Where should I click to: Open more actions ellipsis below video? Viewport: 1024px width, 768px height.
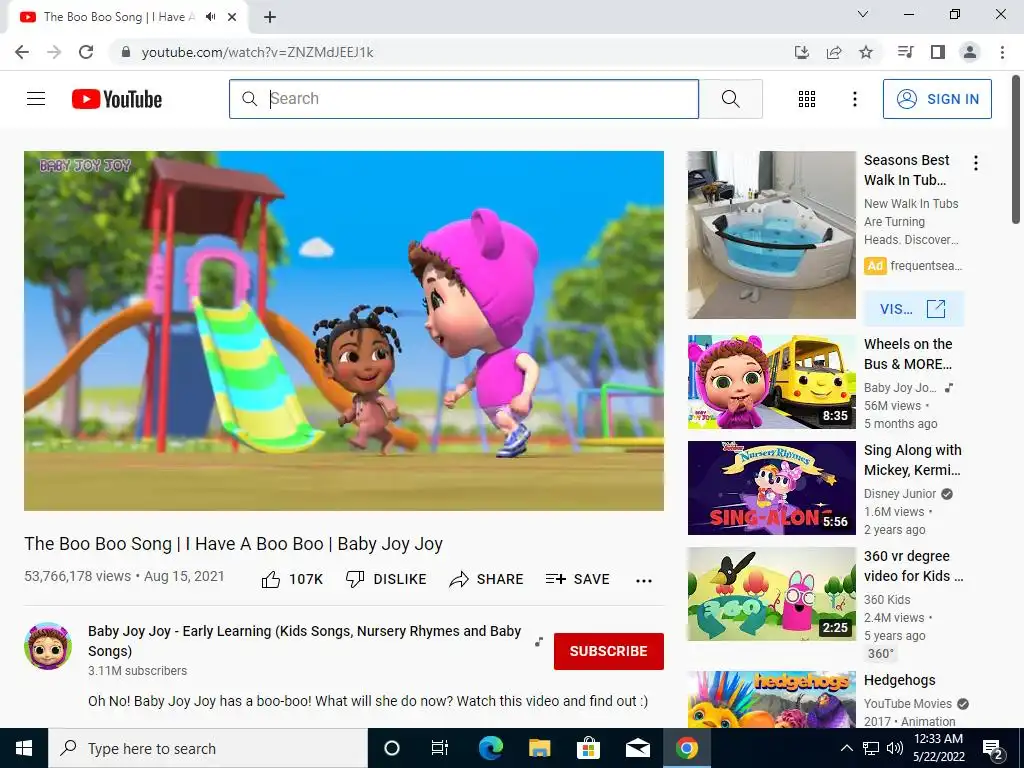pyautogui.click(x=644, y=580)
